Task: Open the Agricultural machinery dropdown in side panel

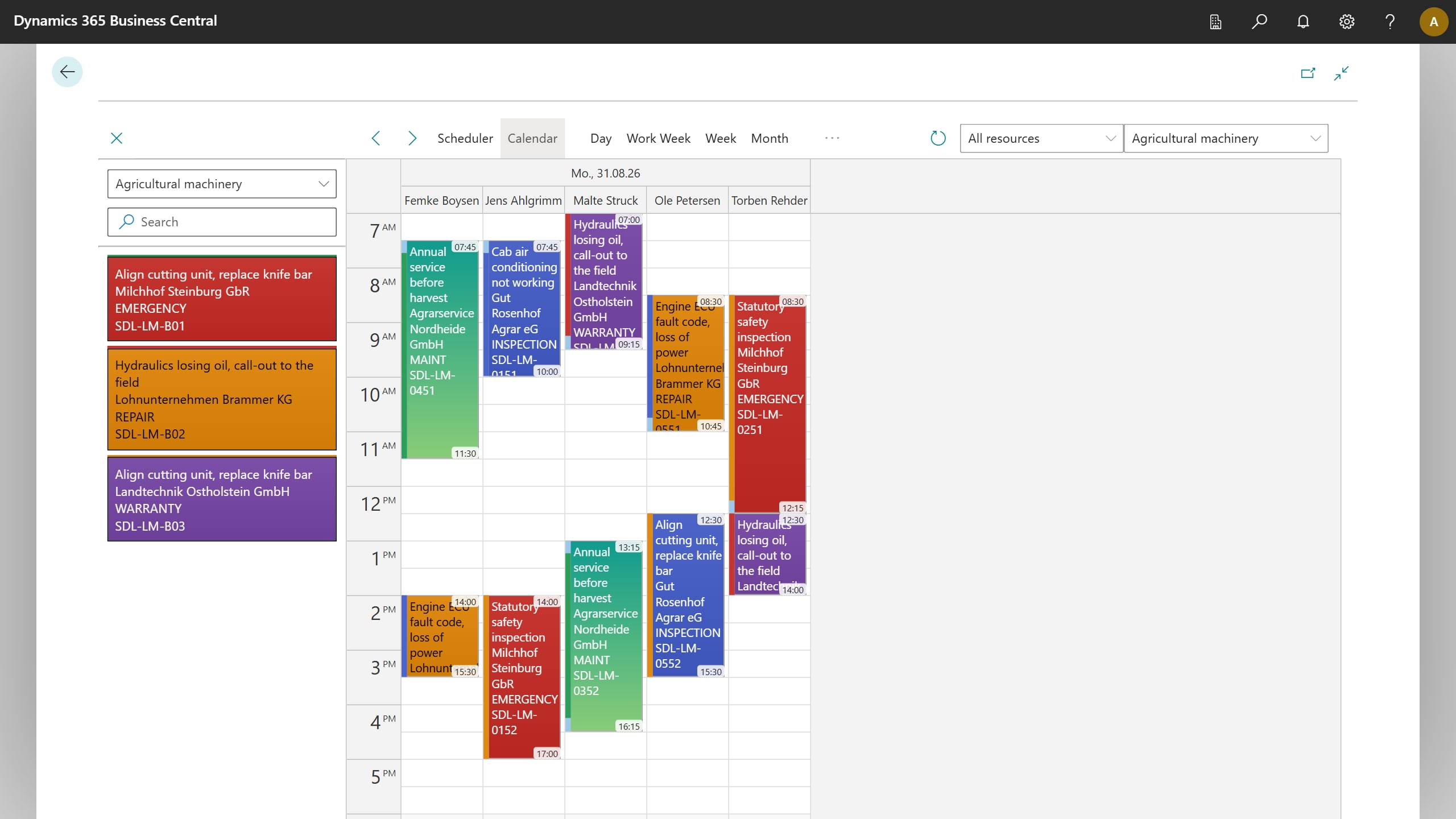Action: [x=222, y=184]
